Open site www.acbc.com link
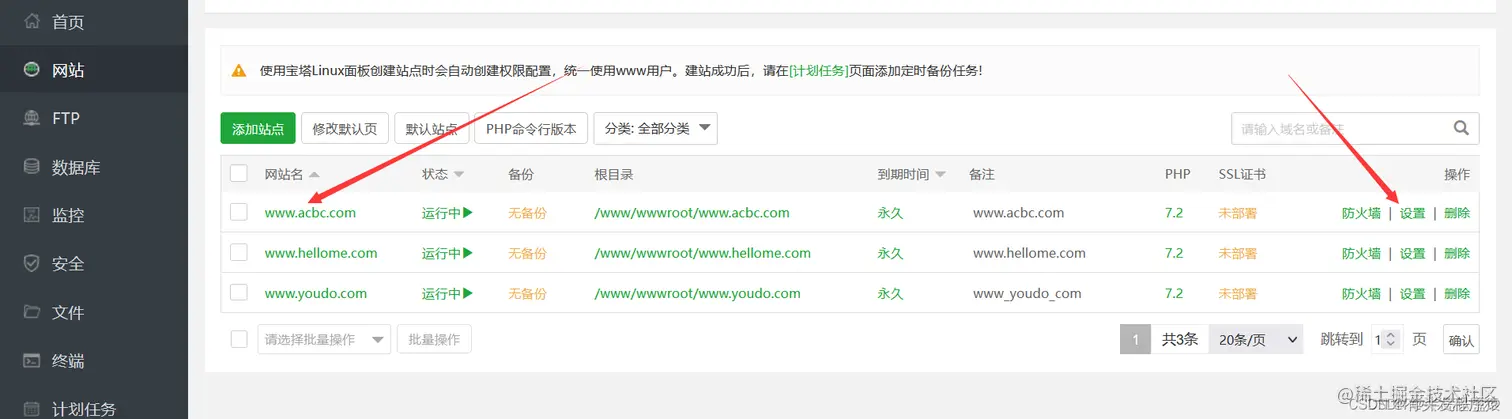 click(310, 212)
